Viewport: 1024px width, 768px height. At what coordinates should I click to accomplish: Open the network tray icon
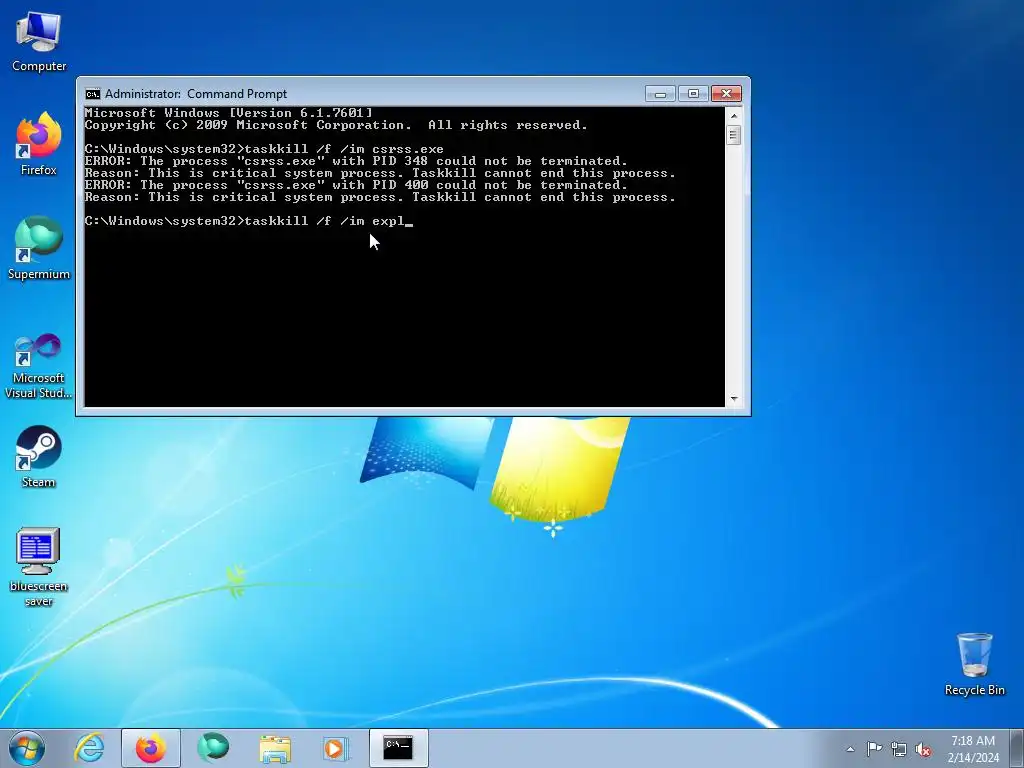[x=899, y=749]
